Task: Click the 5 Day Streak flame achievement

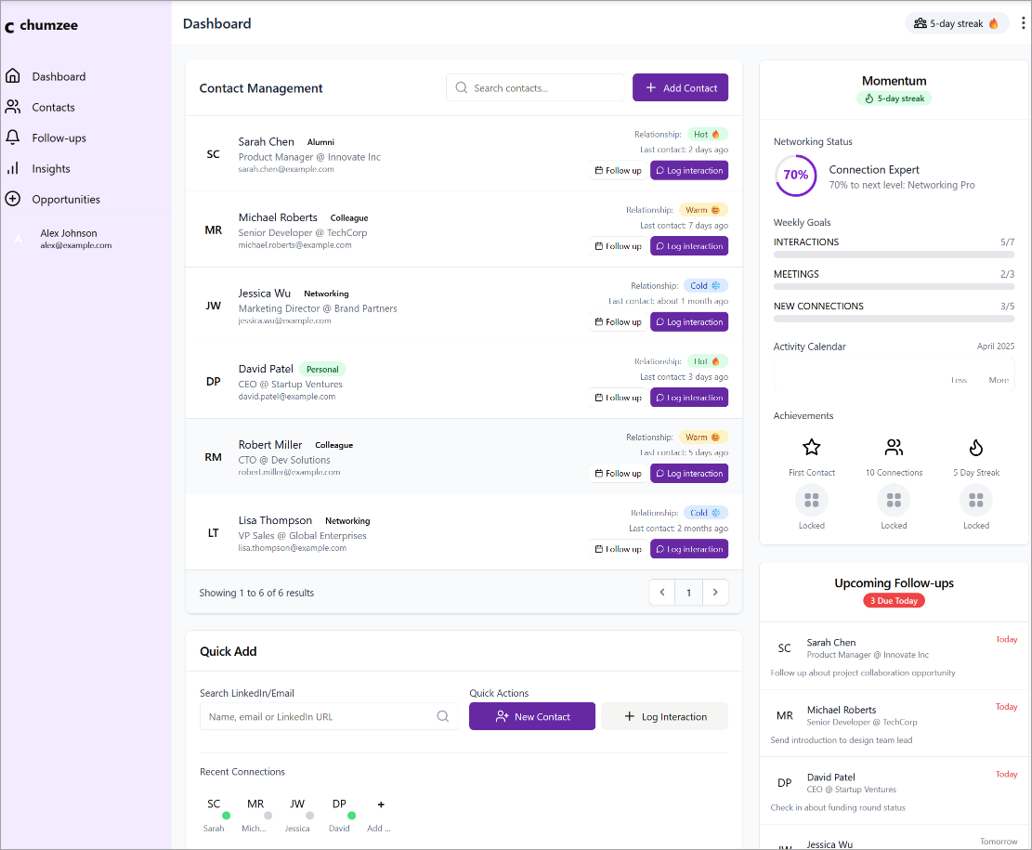Action: (x=976, y=447)
